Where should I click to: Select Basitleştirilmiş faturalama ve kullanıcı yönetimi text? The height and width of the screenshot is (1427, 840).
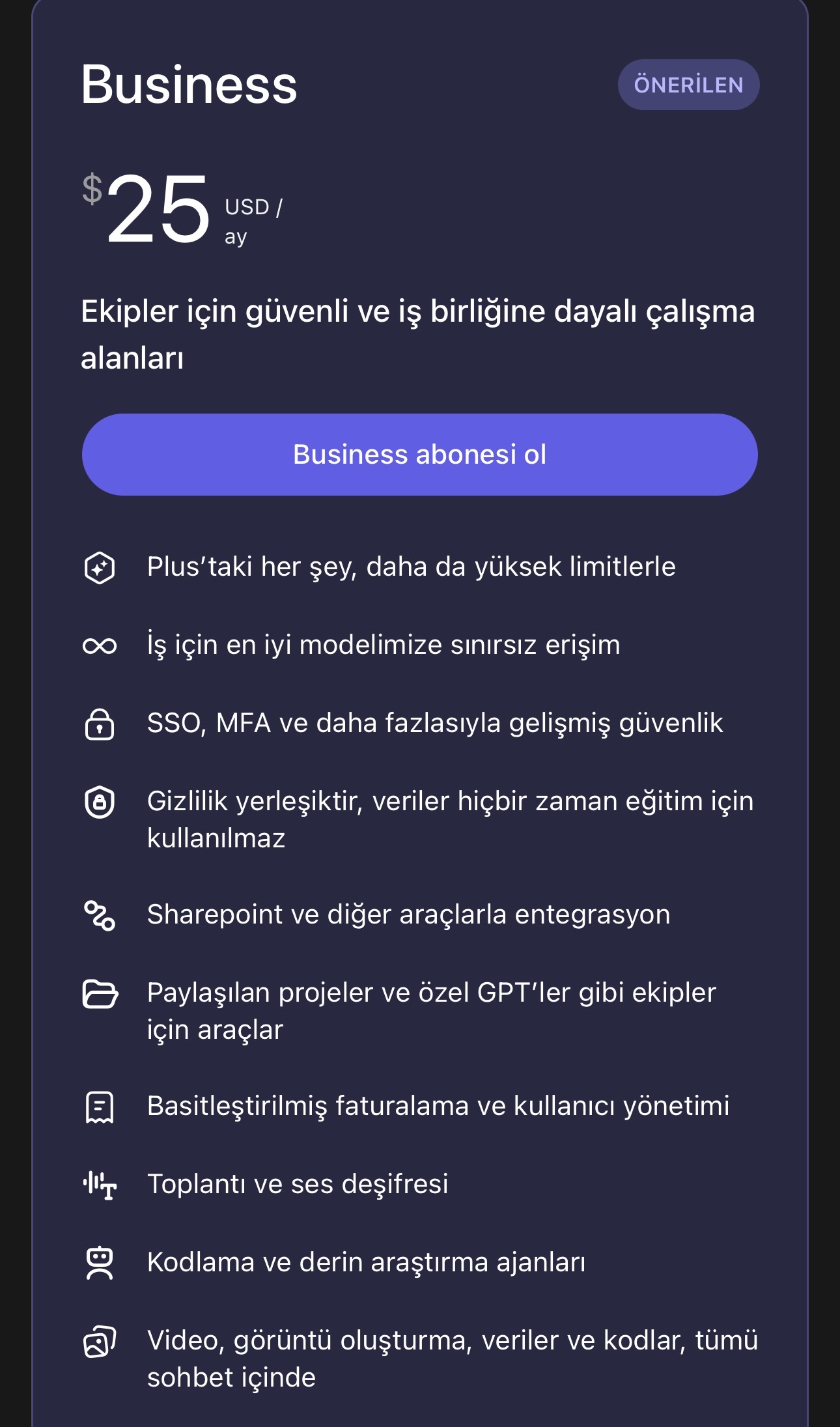[438, 1106]
